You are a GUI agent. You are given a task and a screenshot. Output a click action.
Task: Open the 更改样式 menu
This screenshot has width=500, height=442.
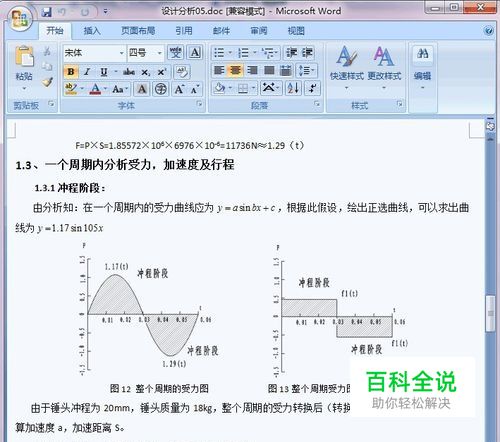(384, 67)
